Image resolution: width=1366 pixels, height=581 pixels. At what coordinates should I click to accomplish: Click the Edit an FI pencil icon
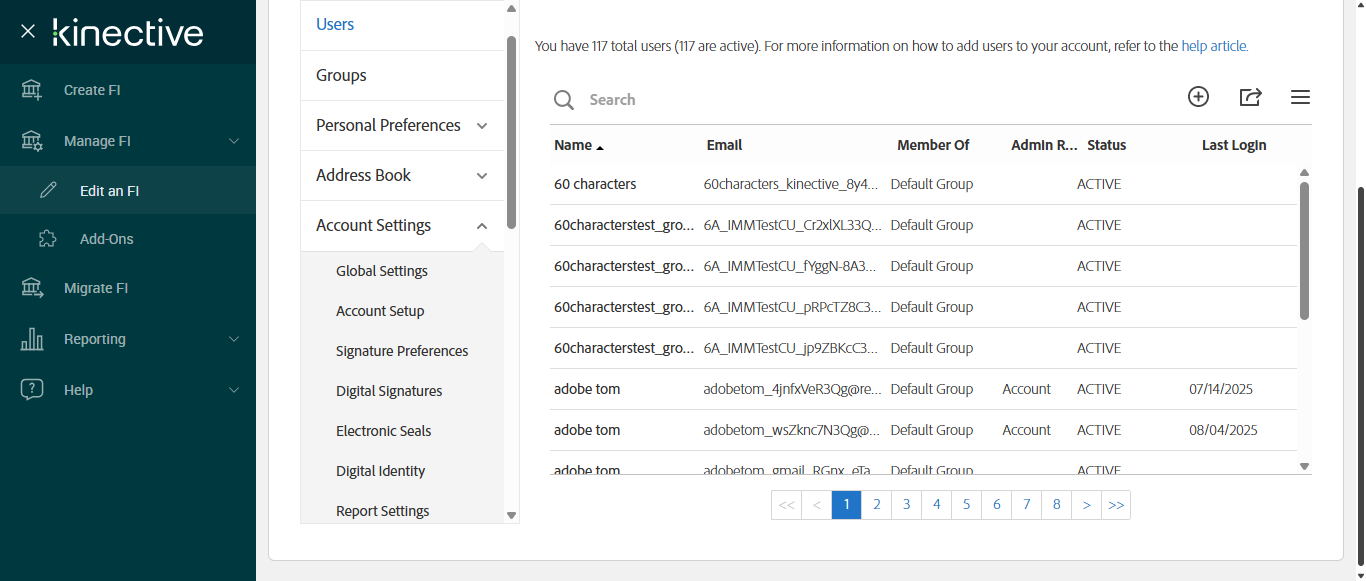(48, 190)
